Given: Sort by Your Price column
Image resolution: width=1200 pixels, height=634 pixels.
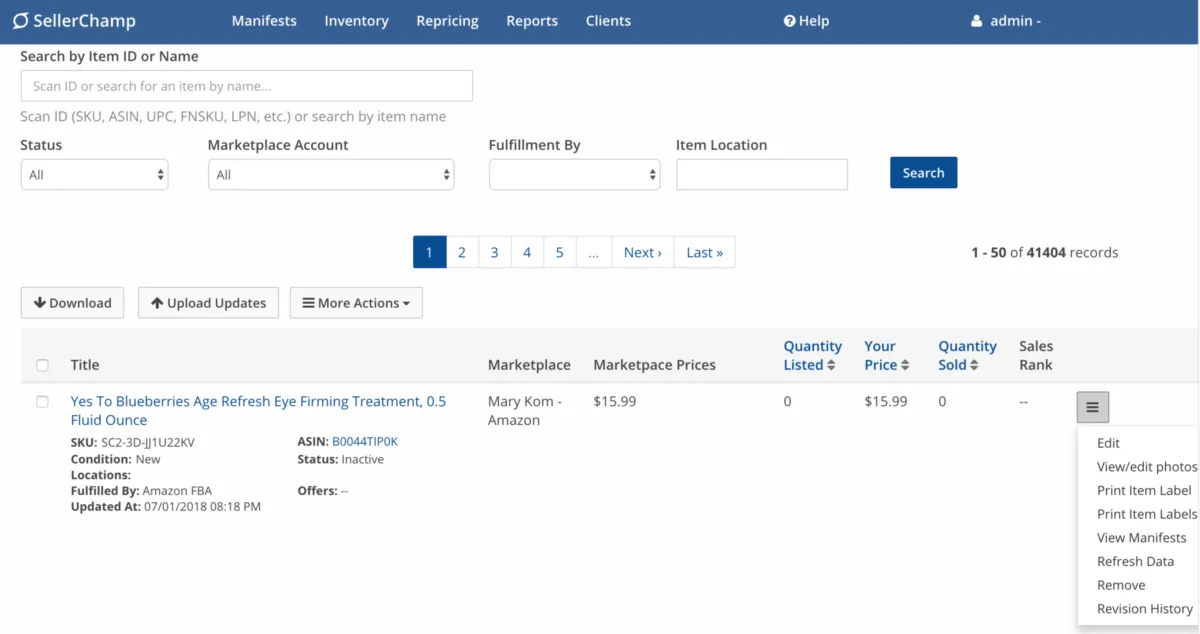Looking at the screenshot, I should point(904,366).
